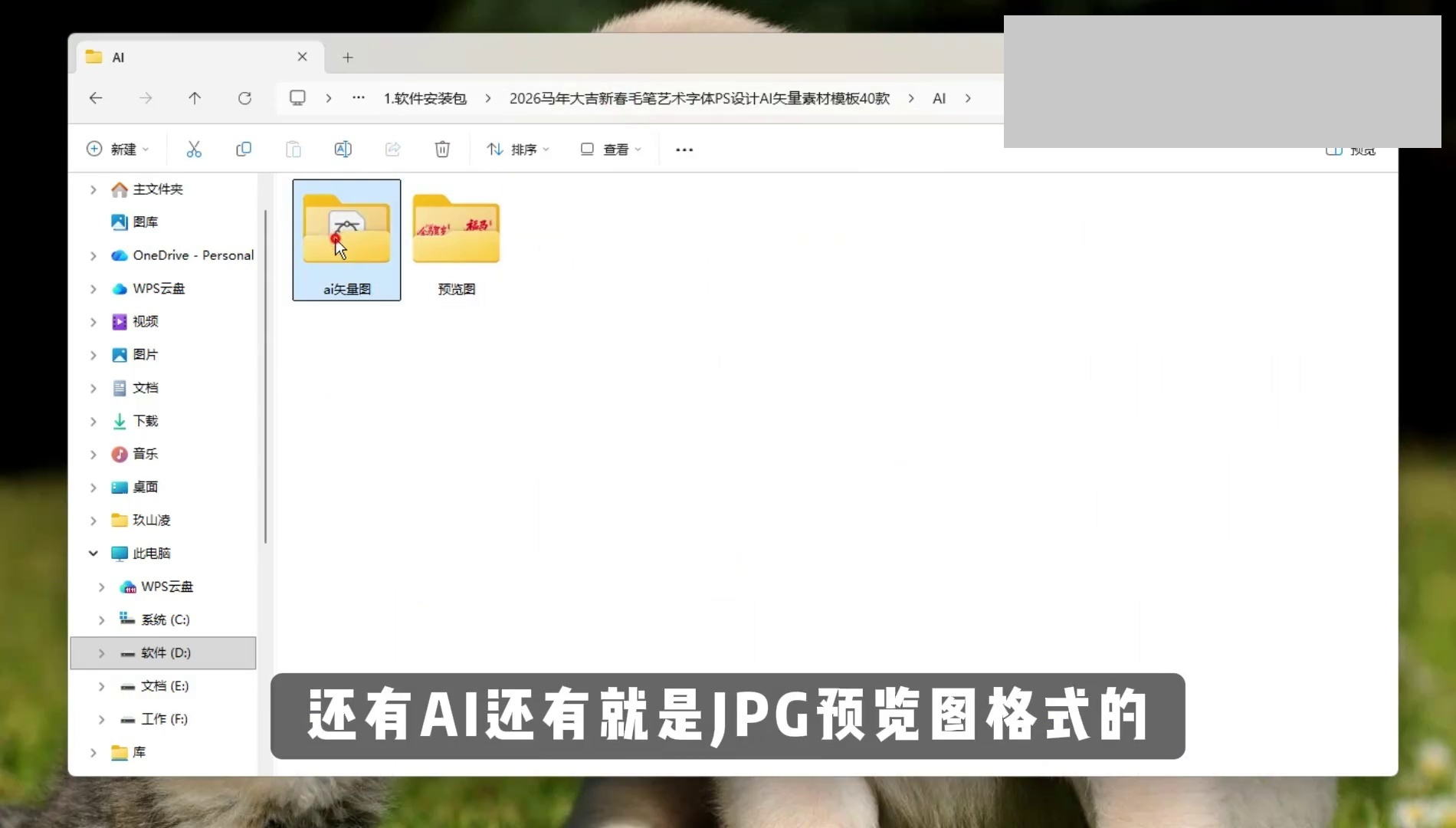Click the Refresh button
Image resolution: width=1456 pixels, height=828 pixels.
point(244,98)
